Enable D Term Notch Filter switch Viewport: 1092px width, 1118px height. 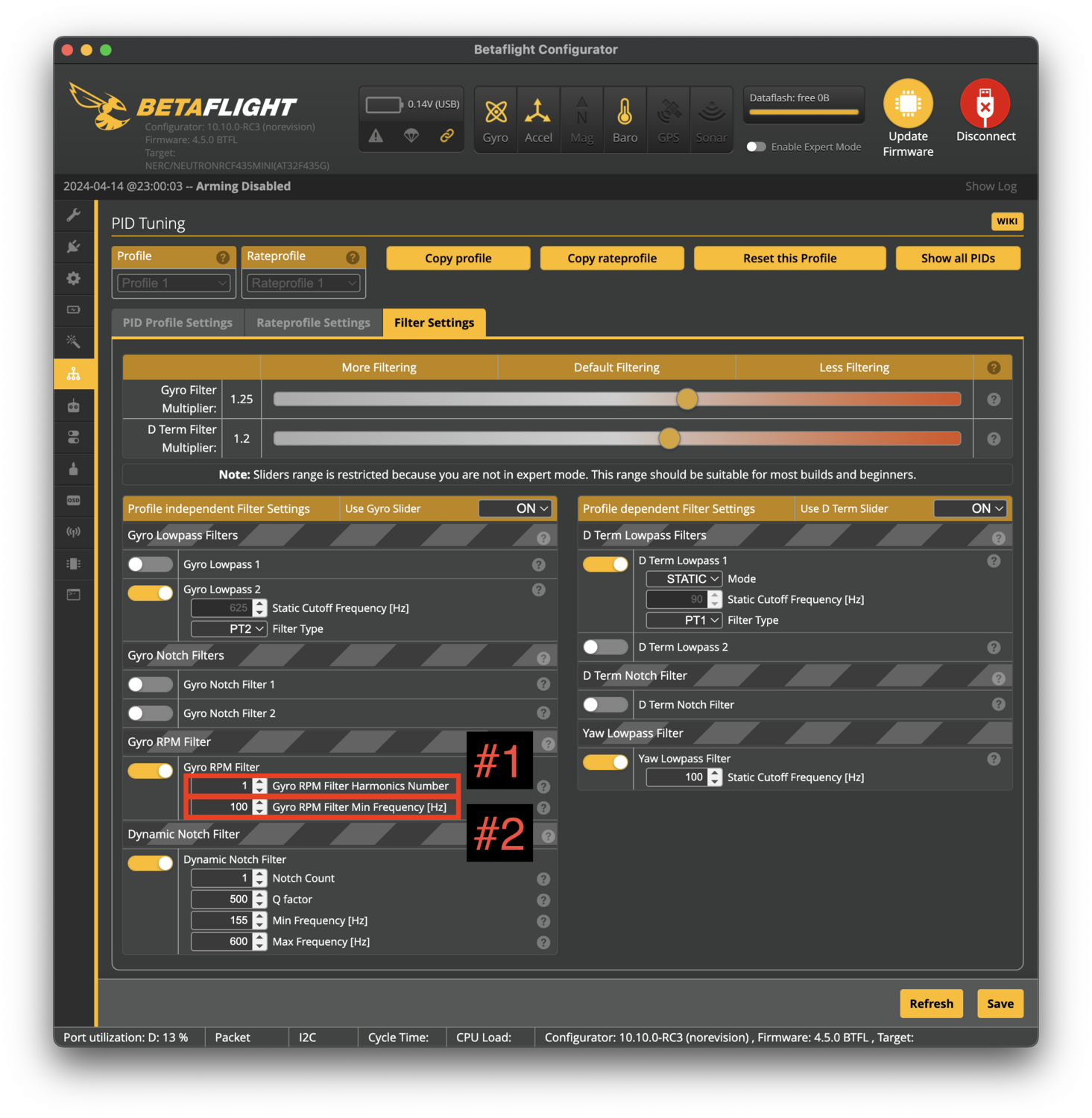(x=605, y=704)
